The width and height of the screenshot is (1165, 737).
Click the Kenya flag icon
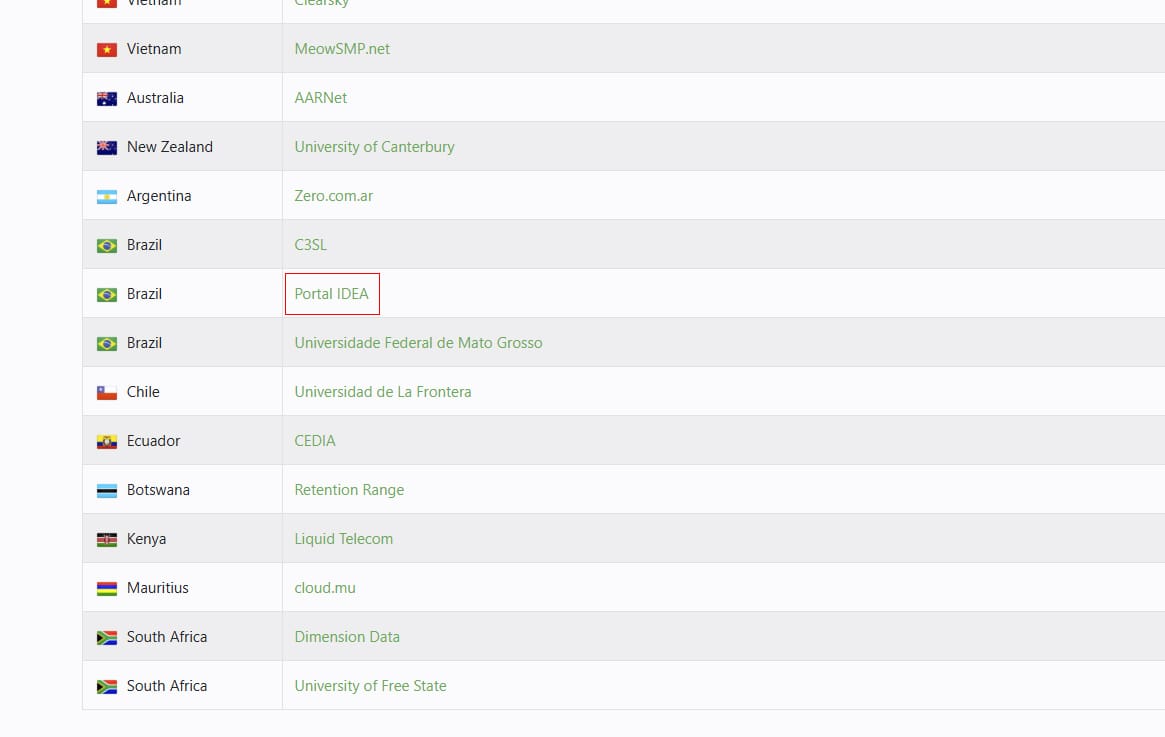point(107,540)
